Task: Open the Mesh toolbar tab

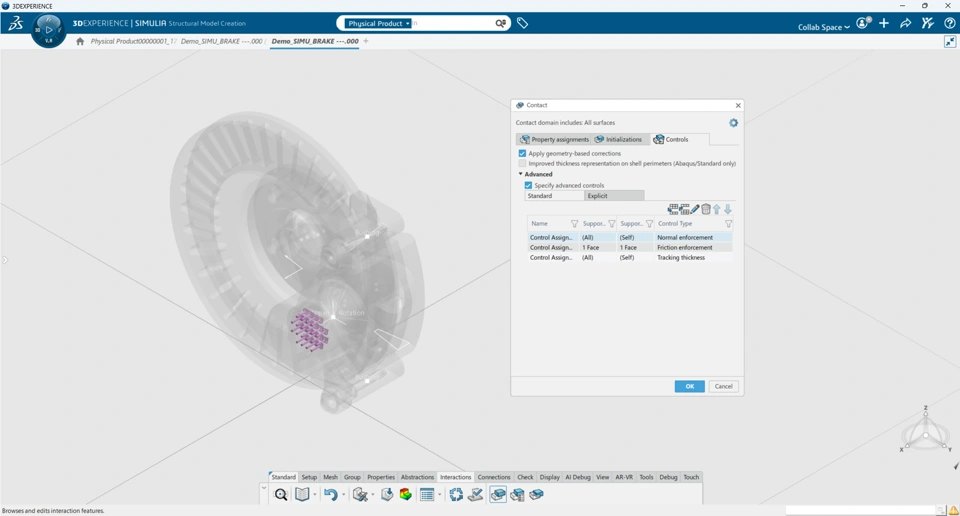Action: click(x=331, y=477)
